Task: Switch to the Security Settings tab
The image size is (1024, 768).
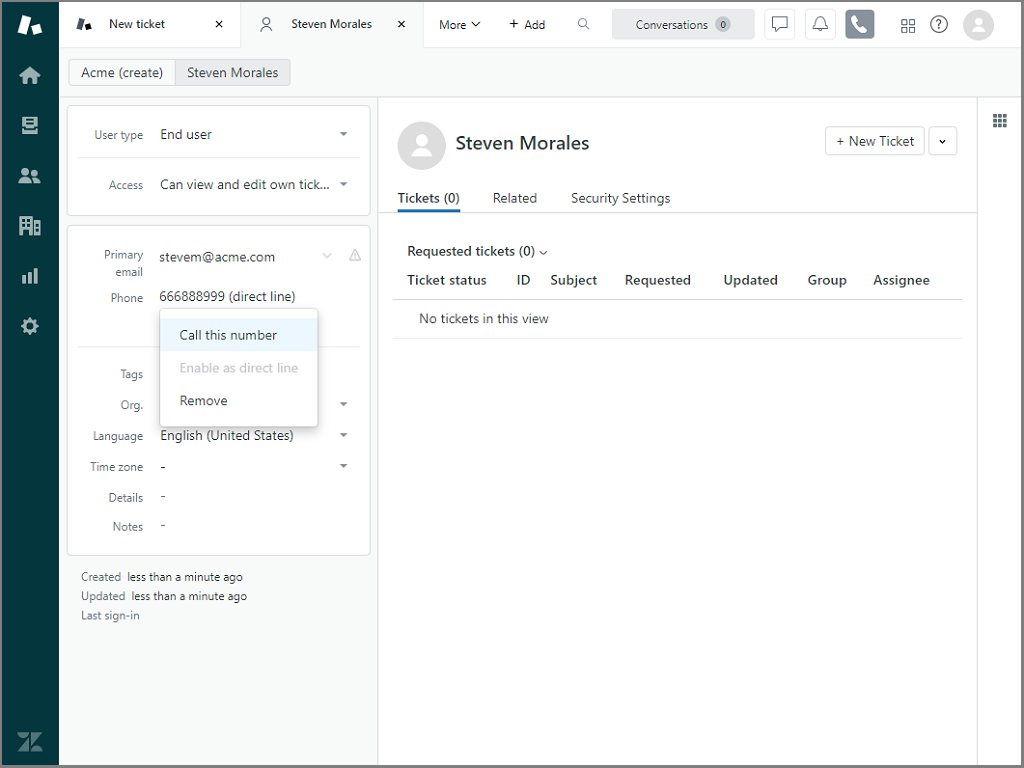Action: pos(620,198)
